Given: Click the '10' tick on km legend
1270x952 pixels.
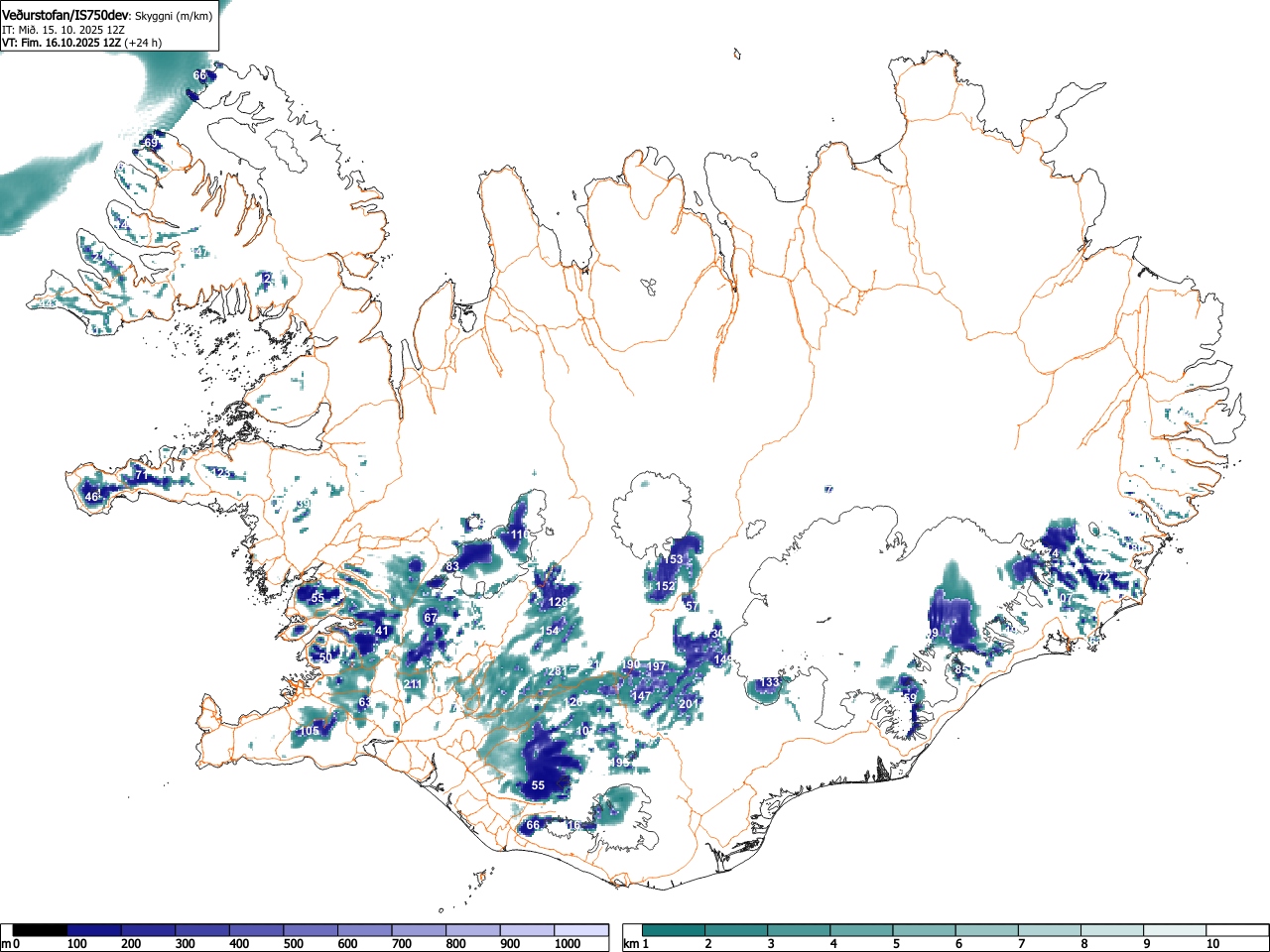Looking at the screenshot, I should coord(1212,944).
